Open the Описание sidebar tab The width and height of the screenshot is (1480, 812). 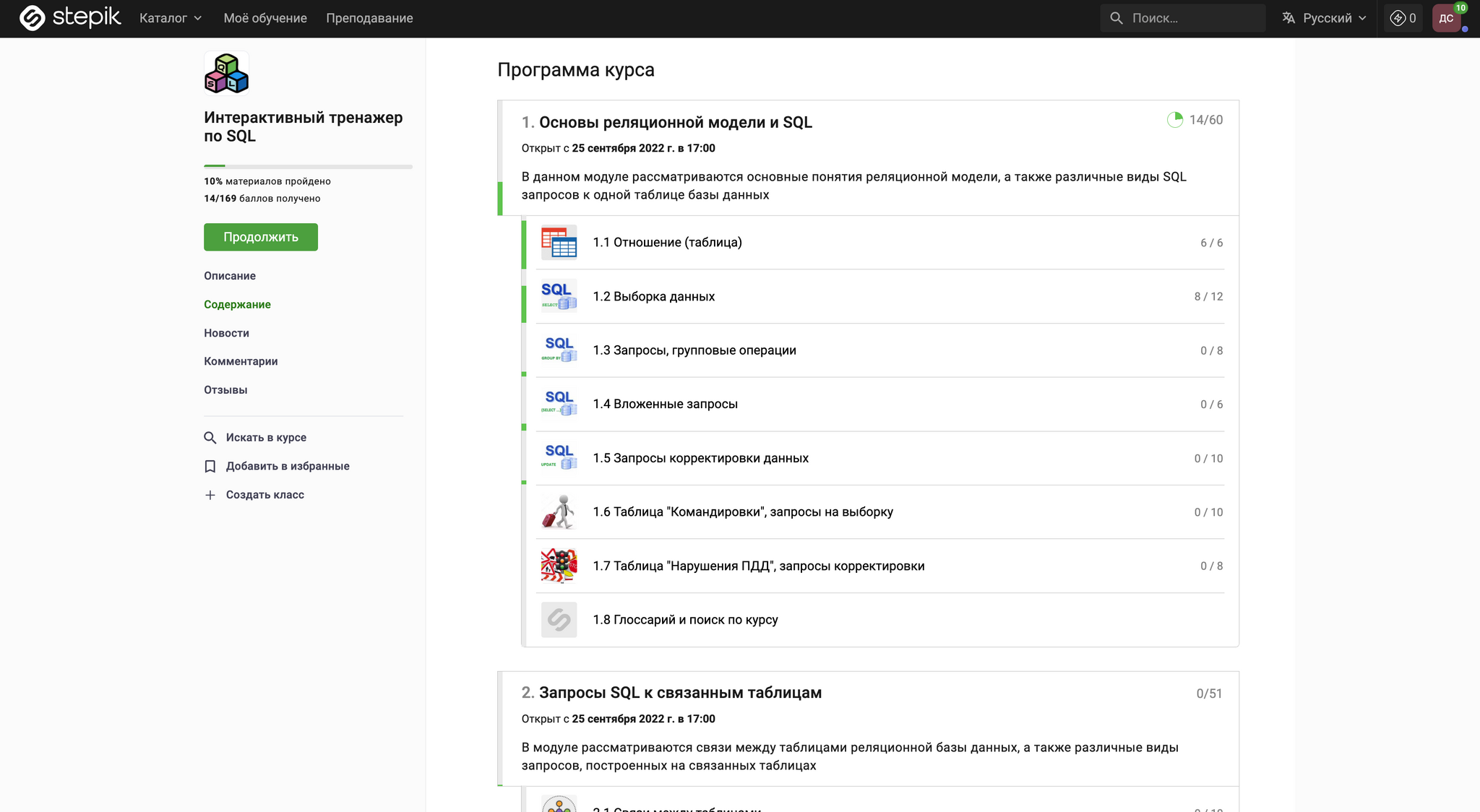[230, 276]
